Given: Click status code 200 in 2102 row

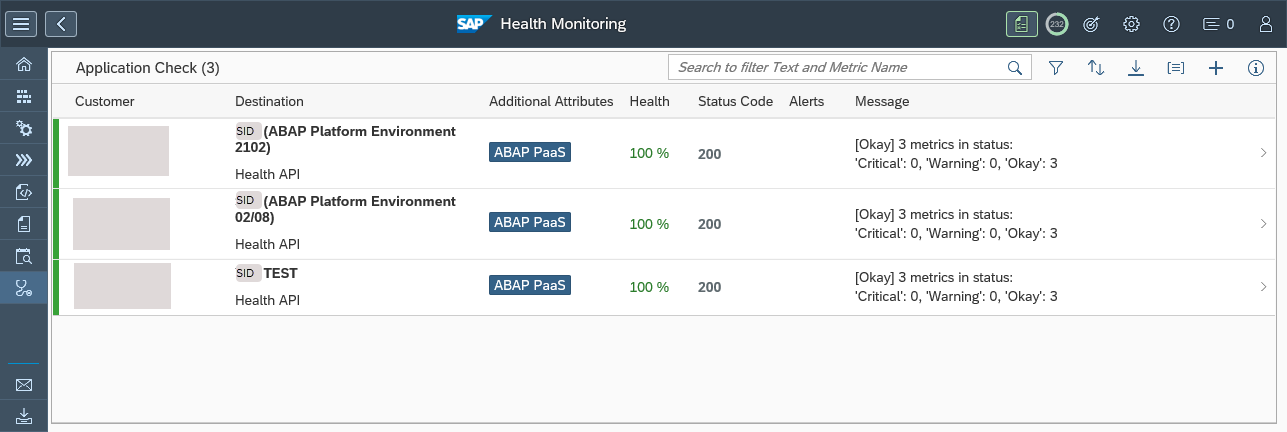Looking at the screenshot, I should [x=710, y=154].
